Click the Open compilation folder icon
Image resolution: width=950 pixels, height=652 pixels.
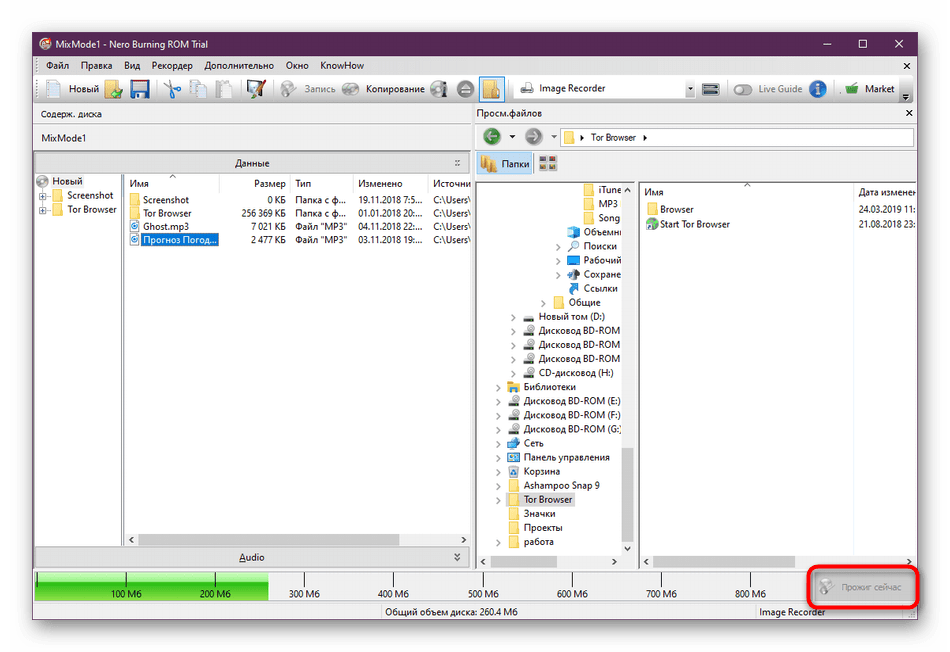(x=114, y=89)
